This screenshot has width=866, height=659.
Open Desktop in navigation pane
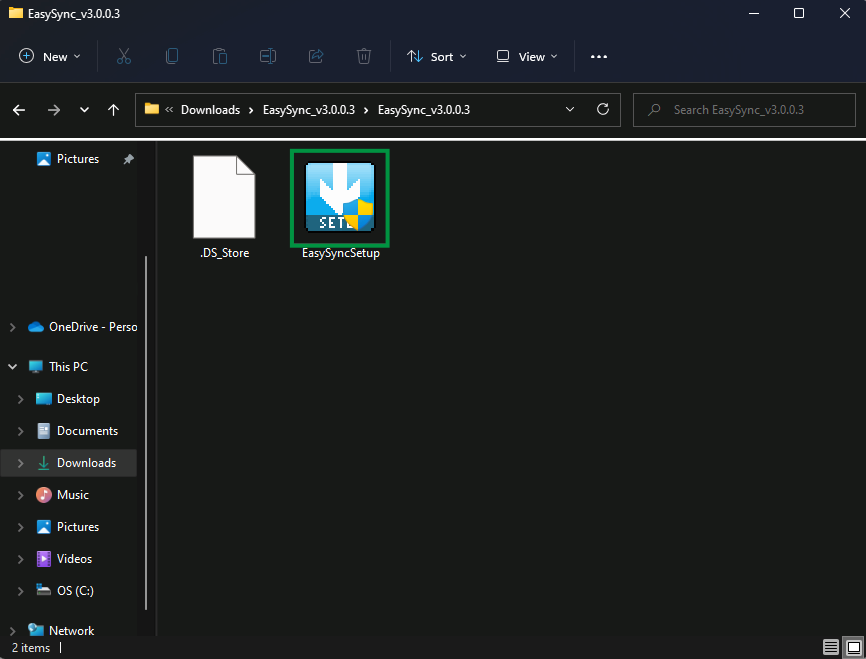tap(68, 399)
